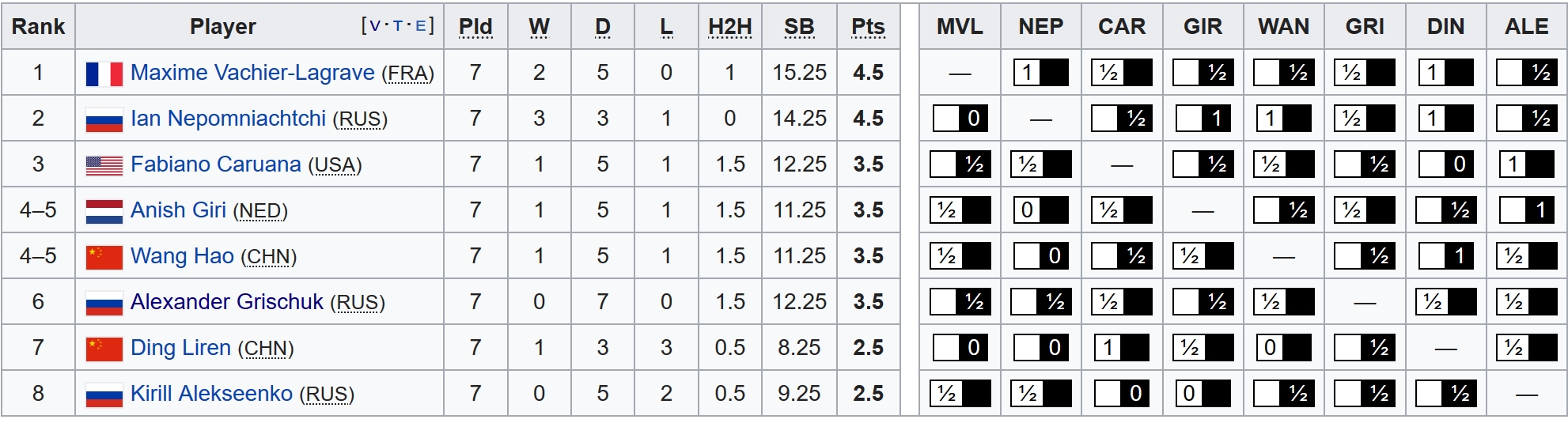
Task: Click the V (view template) link
Action: (375, 25)
